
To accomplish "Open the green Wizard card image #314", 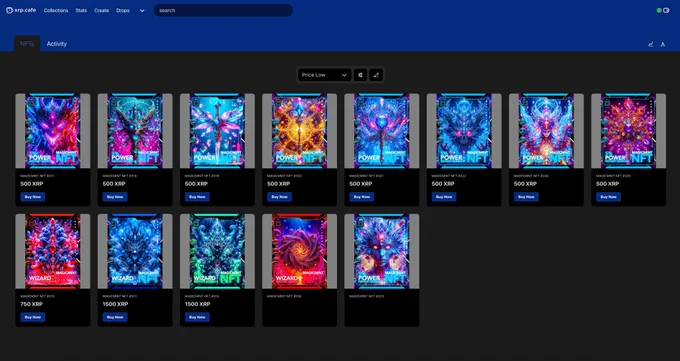I will 217,251.
